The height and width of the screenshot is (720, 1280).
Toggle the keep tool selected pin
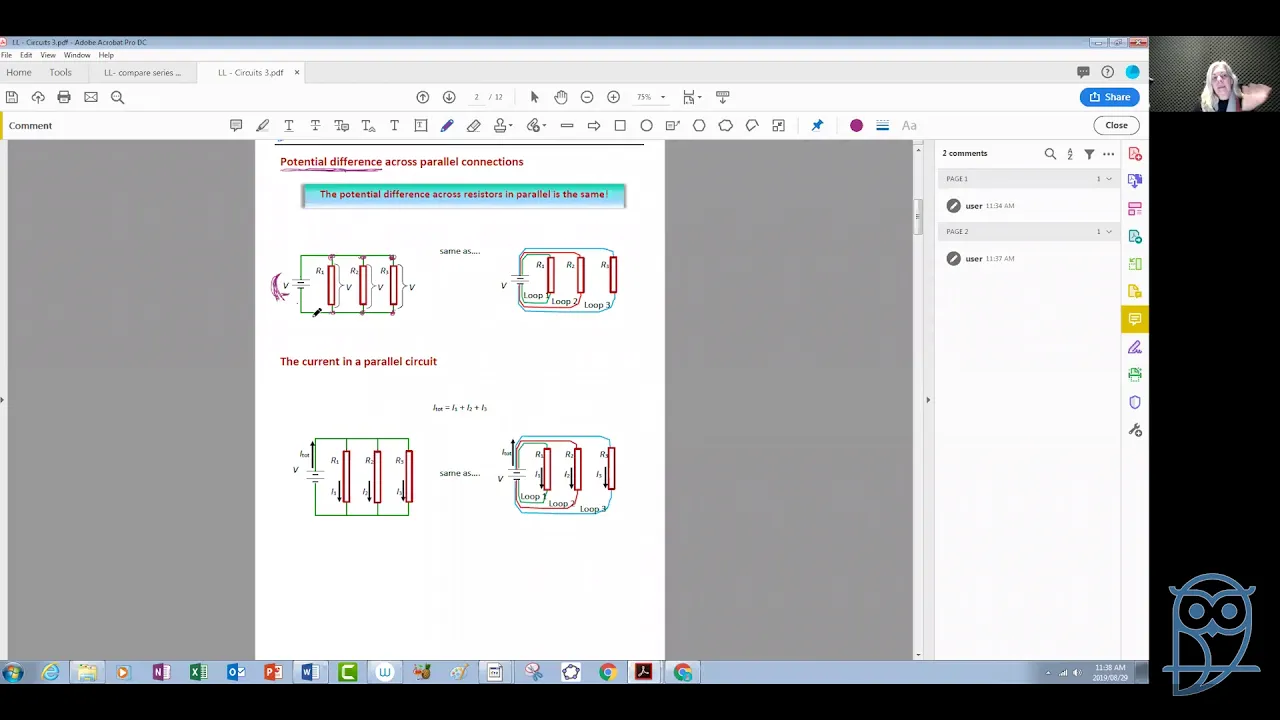point(817,125)
